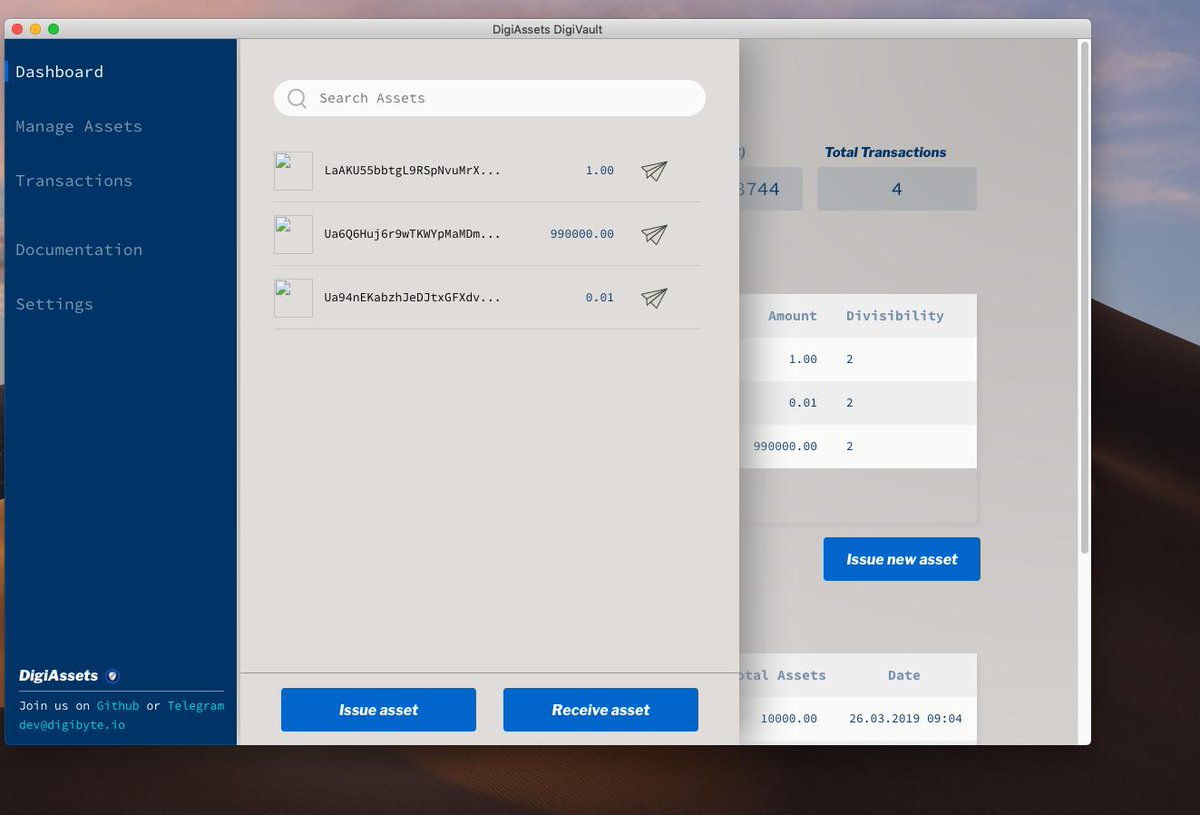Click the Ua6Q6Huj asset placeholder image
1200x815 pixels.
point(292,234)
